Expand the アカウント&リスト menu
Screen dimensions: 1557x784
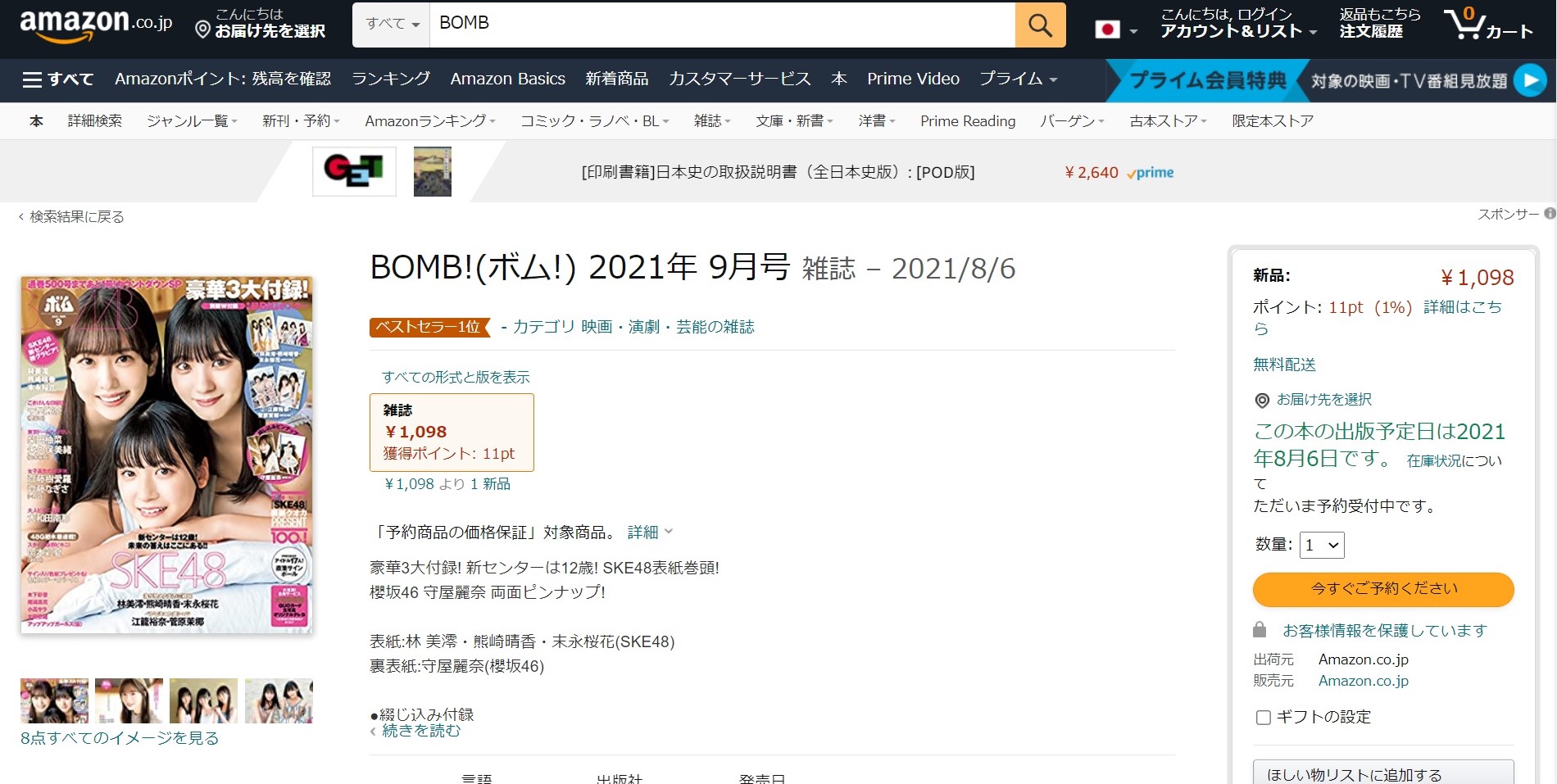click(1238, 23)
